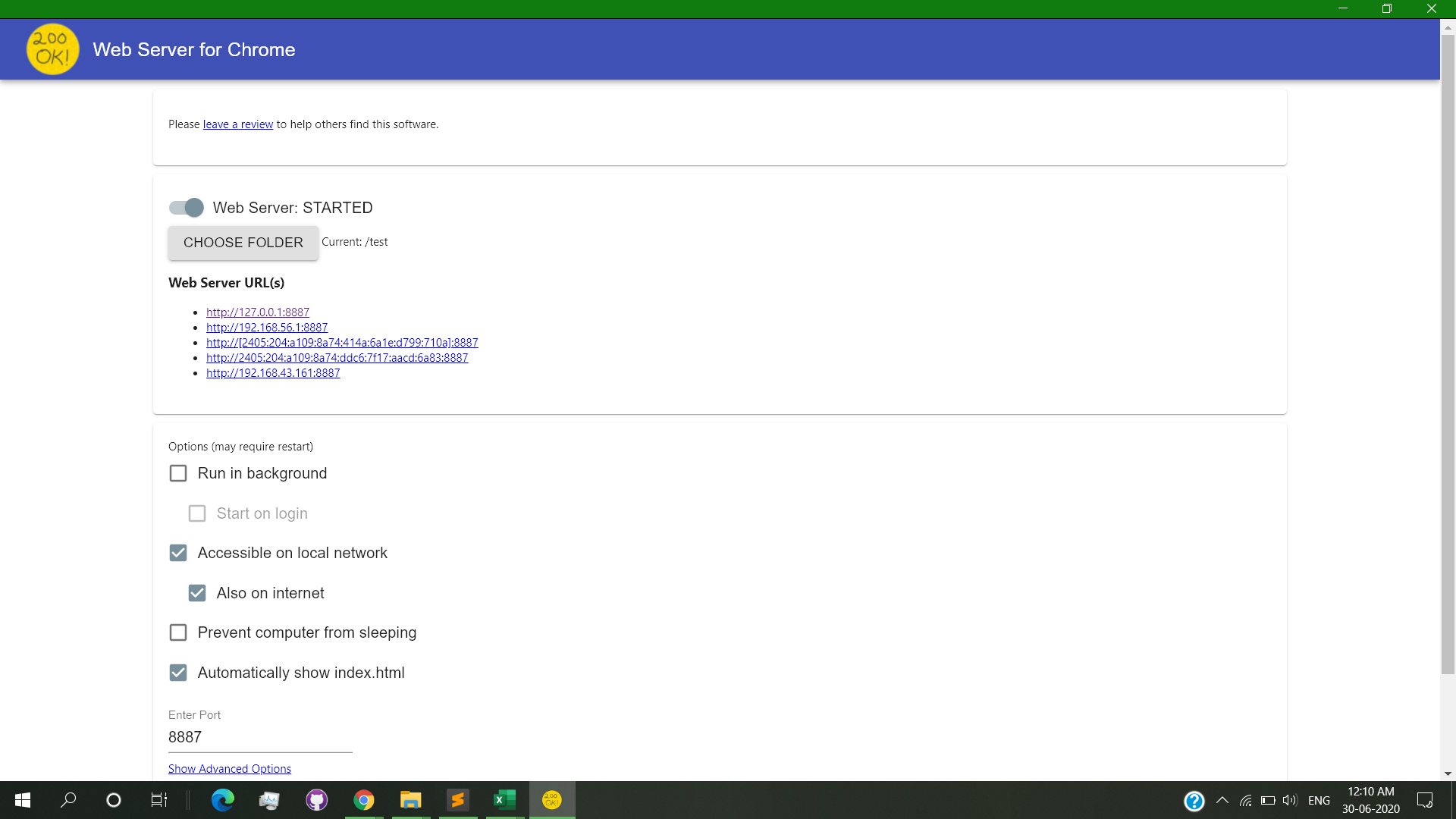This screenshot has width=1456, height=819.
Task: Switch to Sublime Text in the taskbar
Action: point(457,800)
